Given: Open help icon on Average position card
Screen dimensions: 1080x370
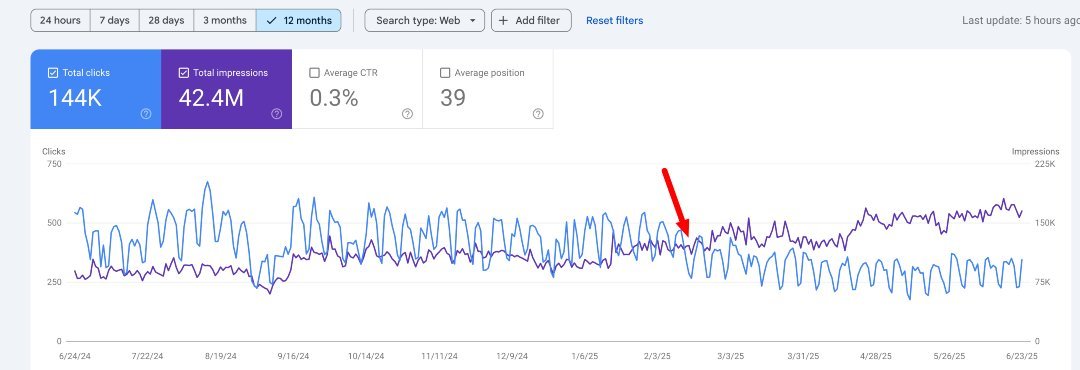Looking at the screenshot, I should (538, 114).
